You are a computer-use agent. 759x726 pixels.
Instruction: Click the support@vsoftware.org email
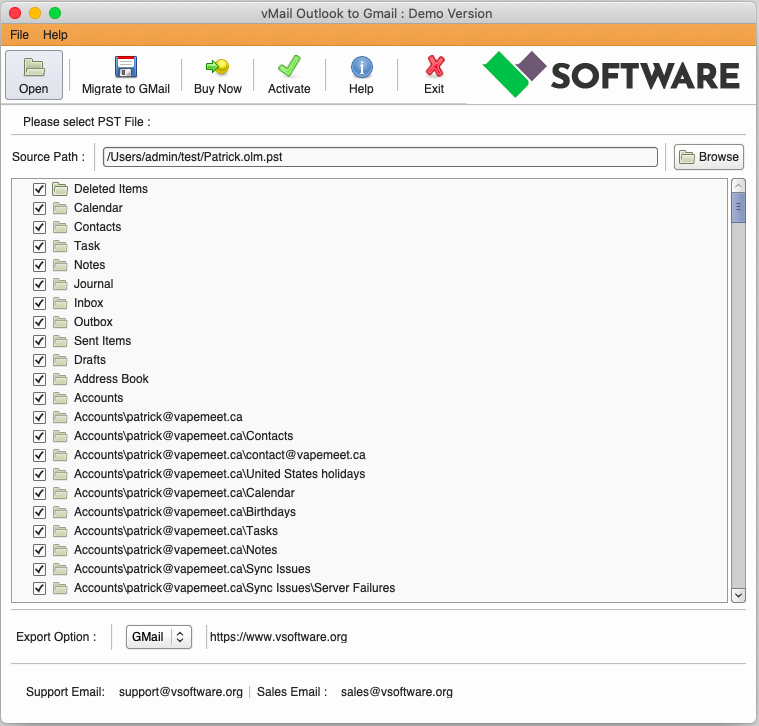tap(181, 692)
